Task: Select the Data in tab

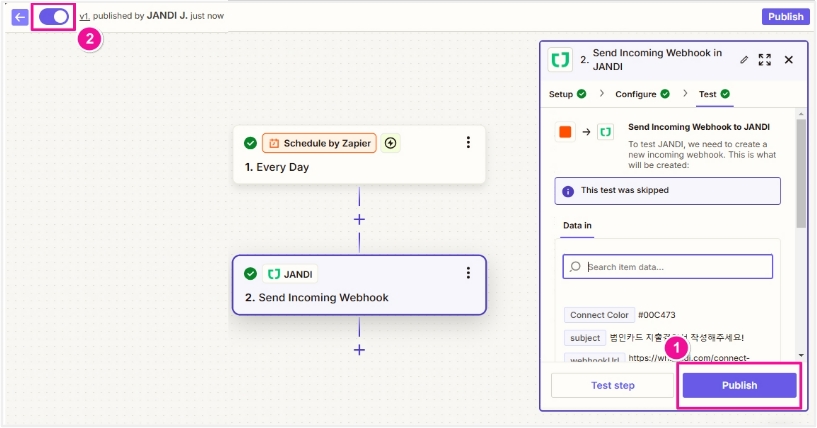Action: [577, 226]
